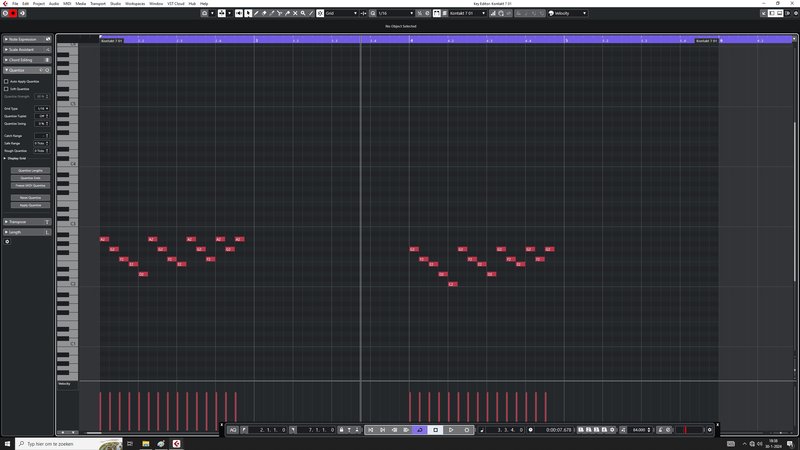Click the Stop transport button
This screenshot has width=800, height=450.
coord(436,430)
